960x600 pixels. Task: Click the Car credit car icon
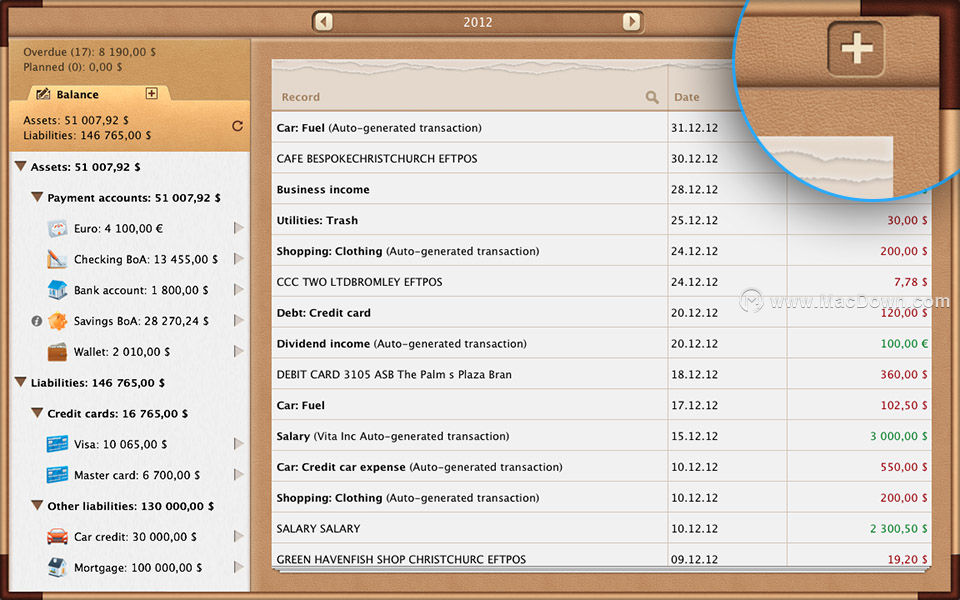[x=58, y=536]
